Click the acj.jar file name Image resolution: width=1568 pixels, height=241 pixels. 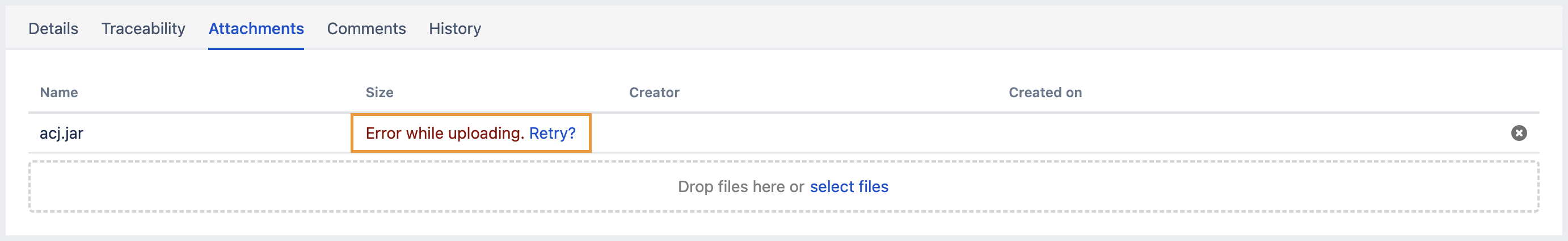61,133
